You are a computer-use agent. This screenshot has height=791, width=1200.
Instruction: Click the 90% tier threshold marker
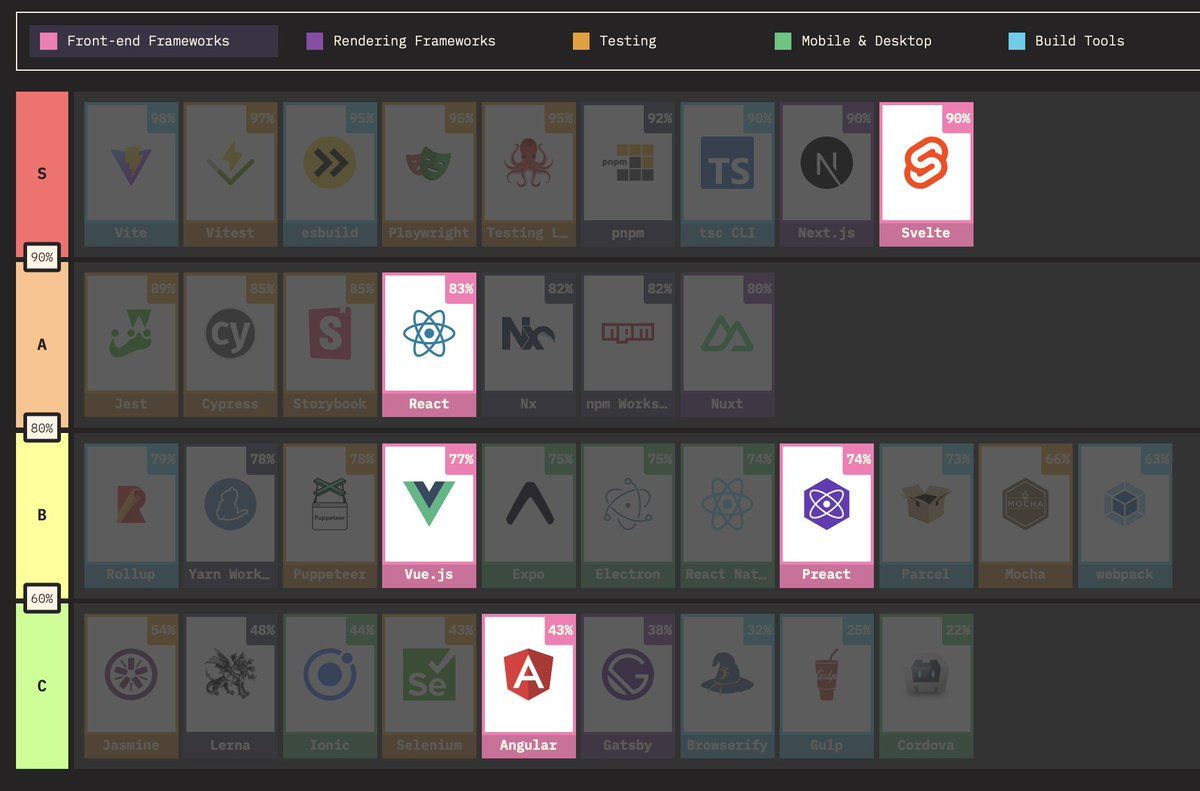42,257
